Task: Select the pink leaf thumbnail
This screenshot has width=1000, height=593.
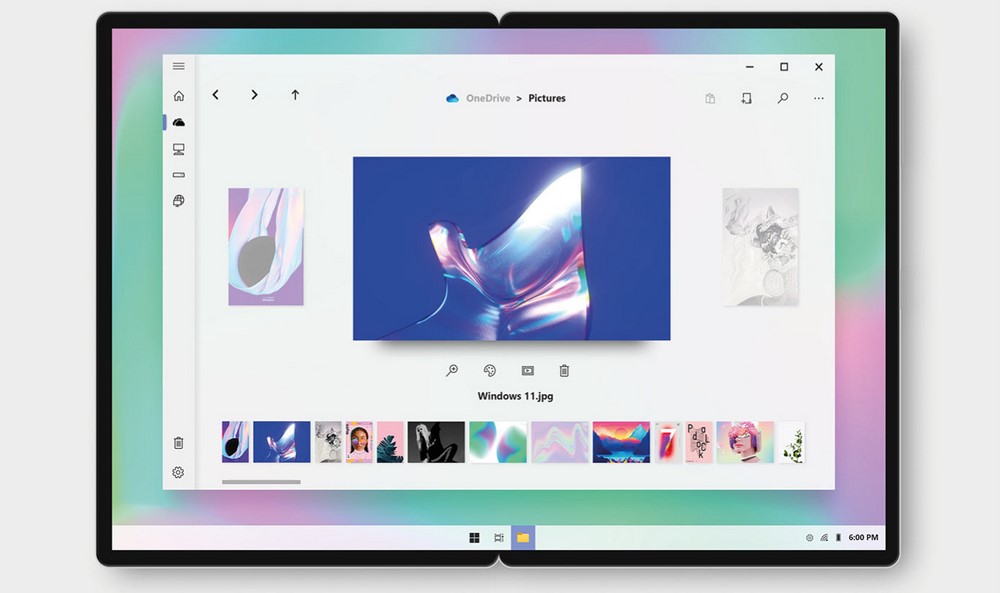Action: click(x=390, y=441)
